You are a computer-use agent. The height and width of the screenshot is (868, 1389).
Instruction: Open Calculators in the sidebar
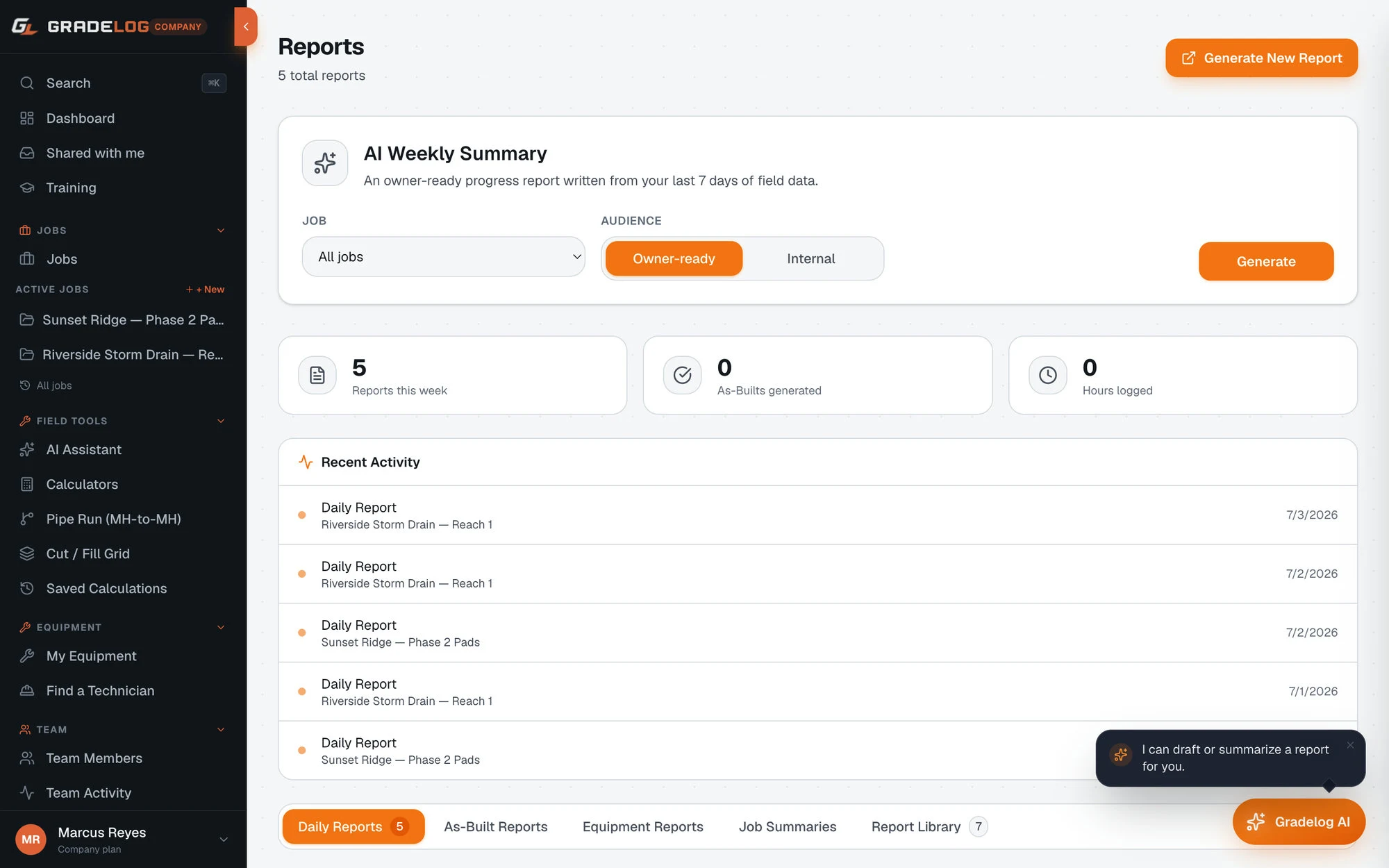point(123,485)
